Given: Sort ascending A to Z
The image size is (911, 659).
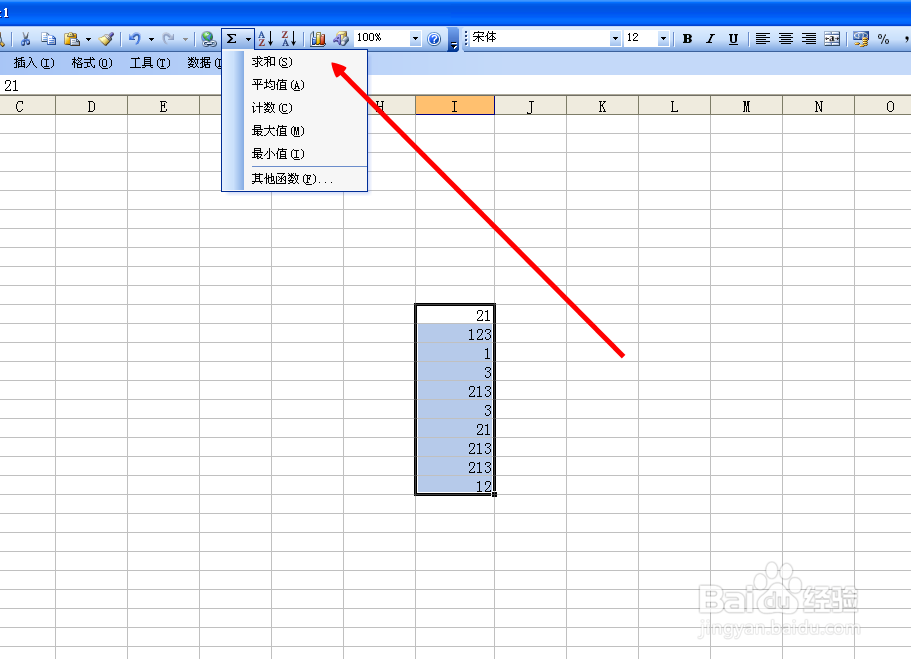Looking at the screenshot, I should (266, 39).
